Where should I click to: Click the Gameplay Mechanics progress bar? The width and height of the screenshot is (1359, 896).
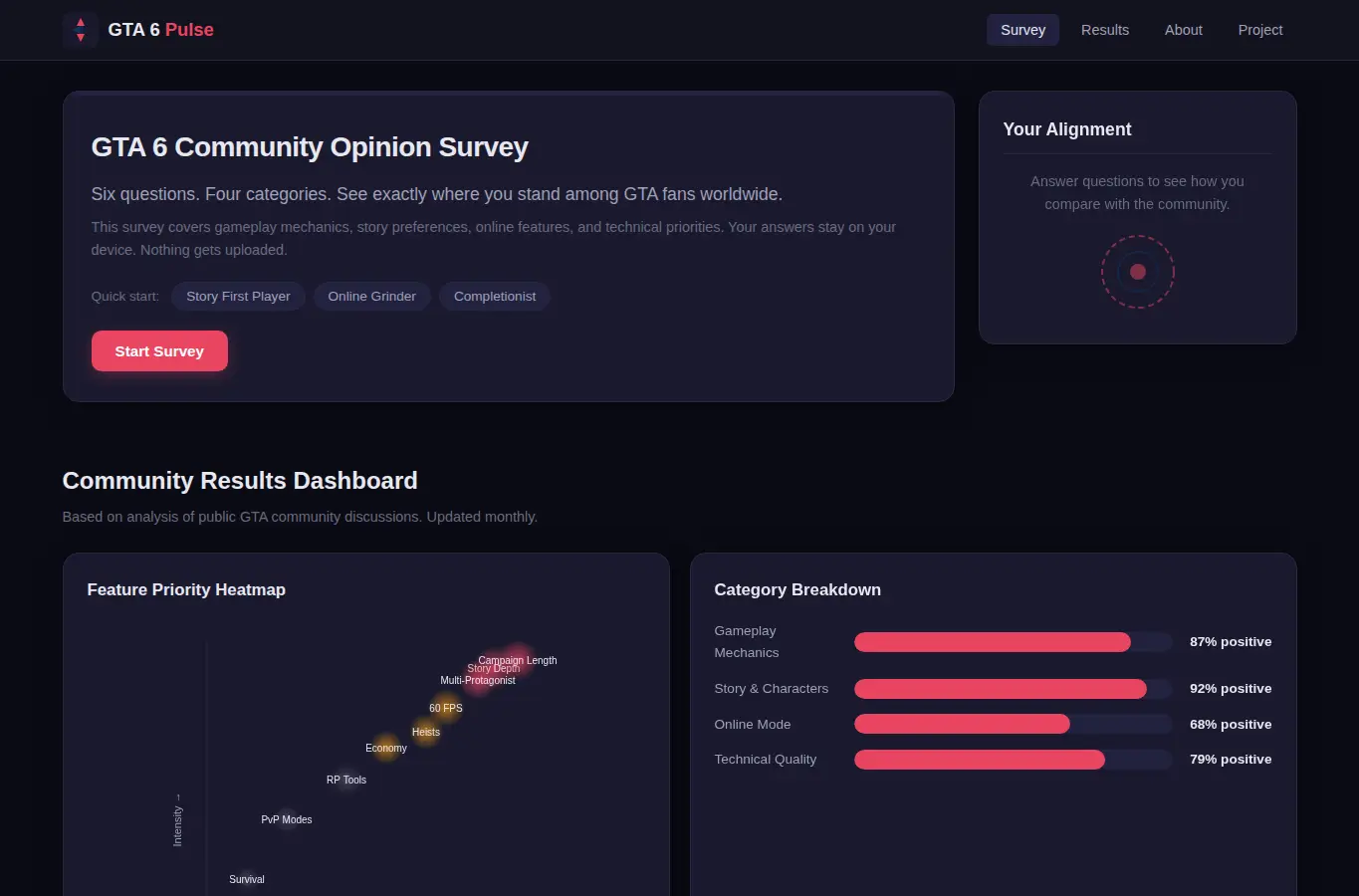[x=1014, y=642]
